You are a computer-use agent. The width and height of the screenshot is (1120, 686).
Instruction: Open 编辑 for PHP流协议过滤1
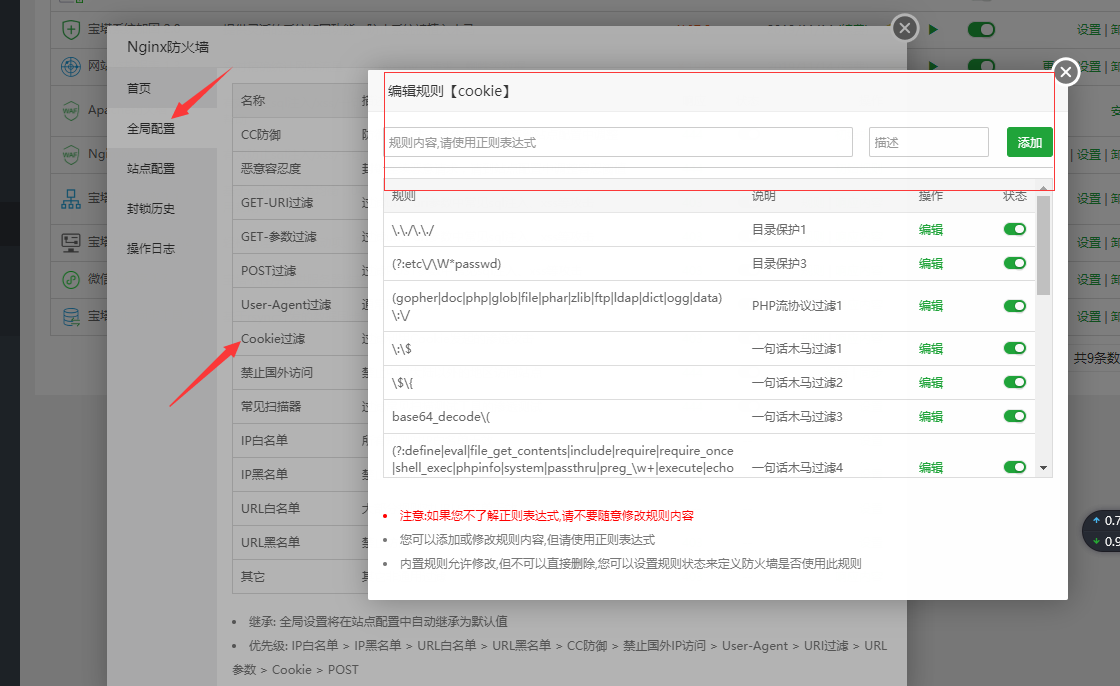pyautogui.click(x=931, y=306)
